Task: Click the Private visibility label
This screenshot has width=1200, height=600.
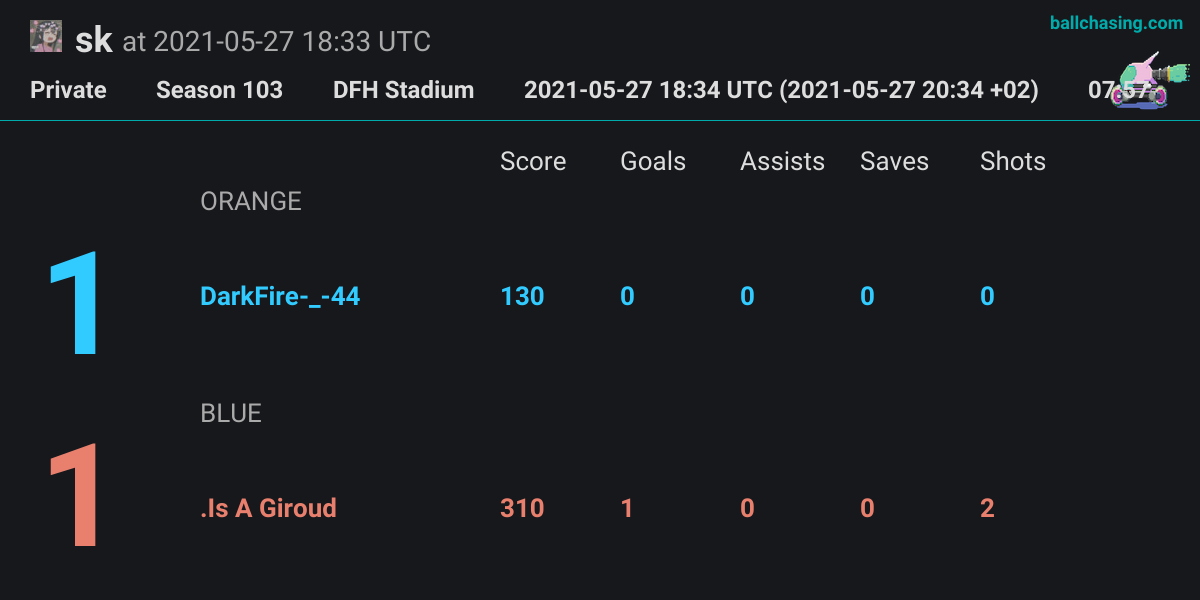Action: [68, 90]
